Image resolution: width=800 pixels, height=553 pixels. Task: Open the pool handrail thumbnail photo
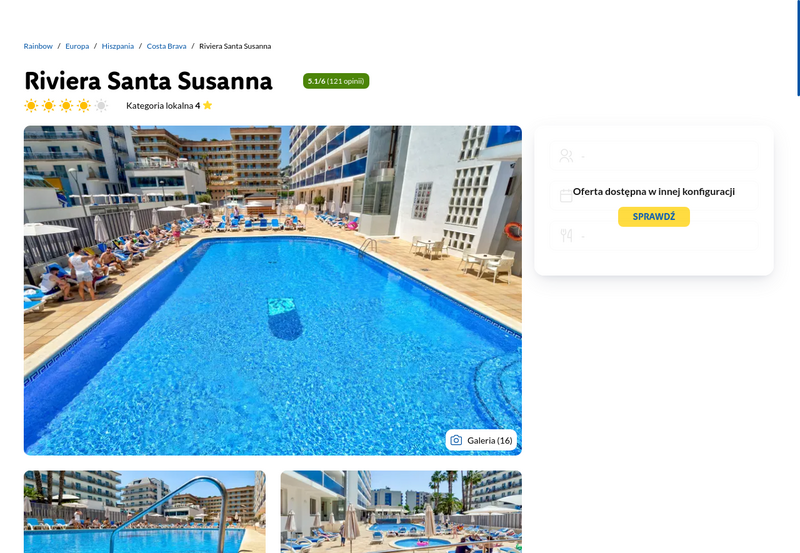pos(144,512)
